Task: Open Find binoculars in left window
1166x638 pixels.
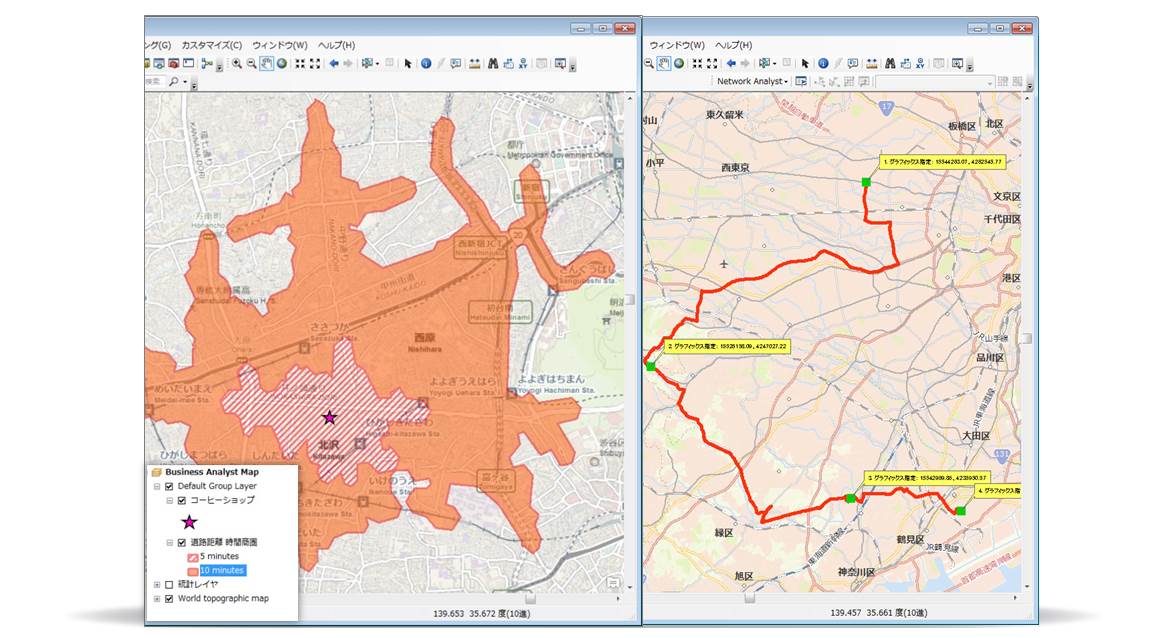Action: (493, 63)
